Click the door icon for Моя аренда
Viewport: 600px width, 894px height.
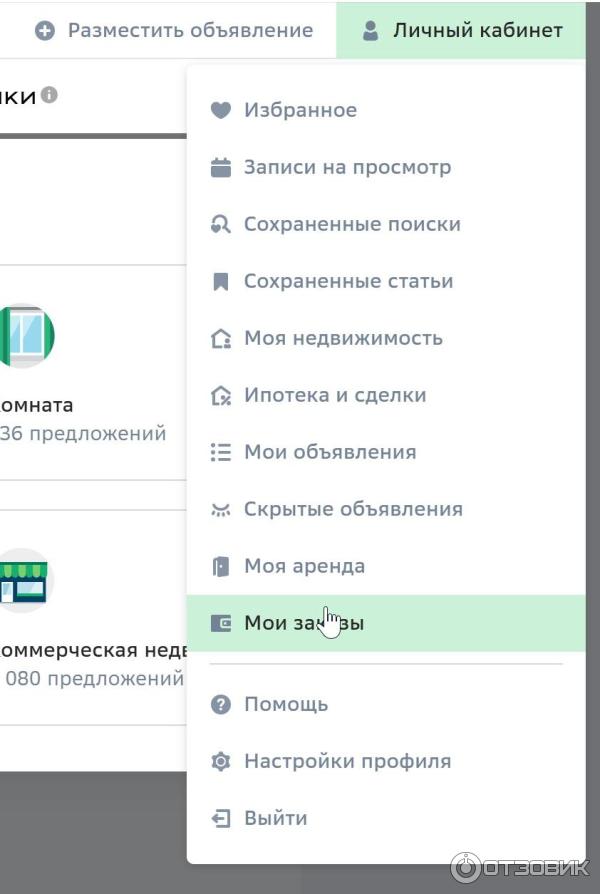(221, 567)
